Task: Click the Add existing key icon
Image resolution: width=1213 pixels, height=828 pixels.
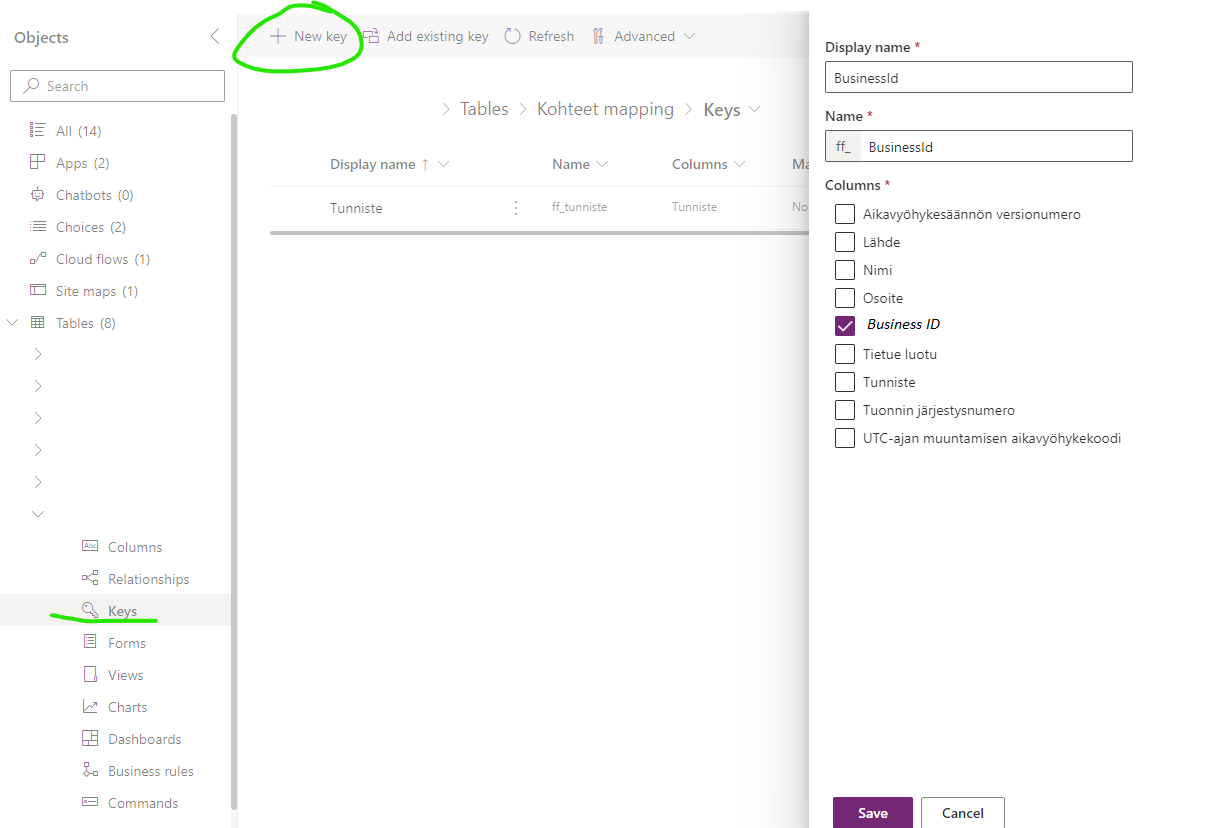Action: (x=371, y=36)
